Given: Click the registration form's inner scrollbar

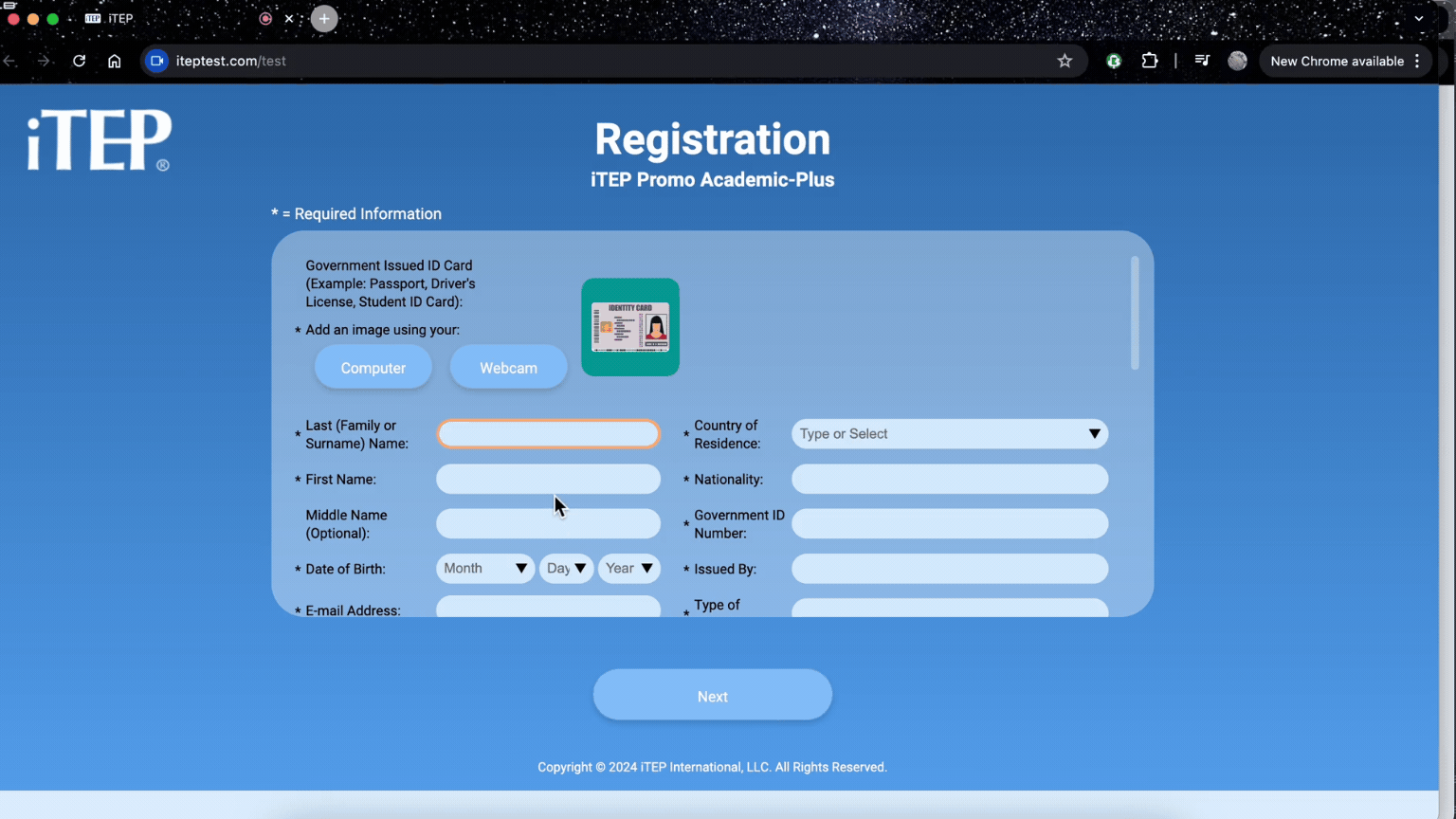Looking at the screenshot, I should (x=1135, y=313).
